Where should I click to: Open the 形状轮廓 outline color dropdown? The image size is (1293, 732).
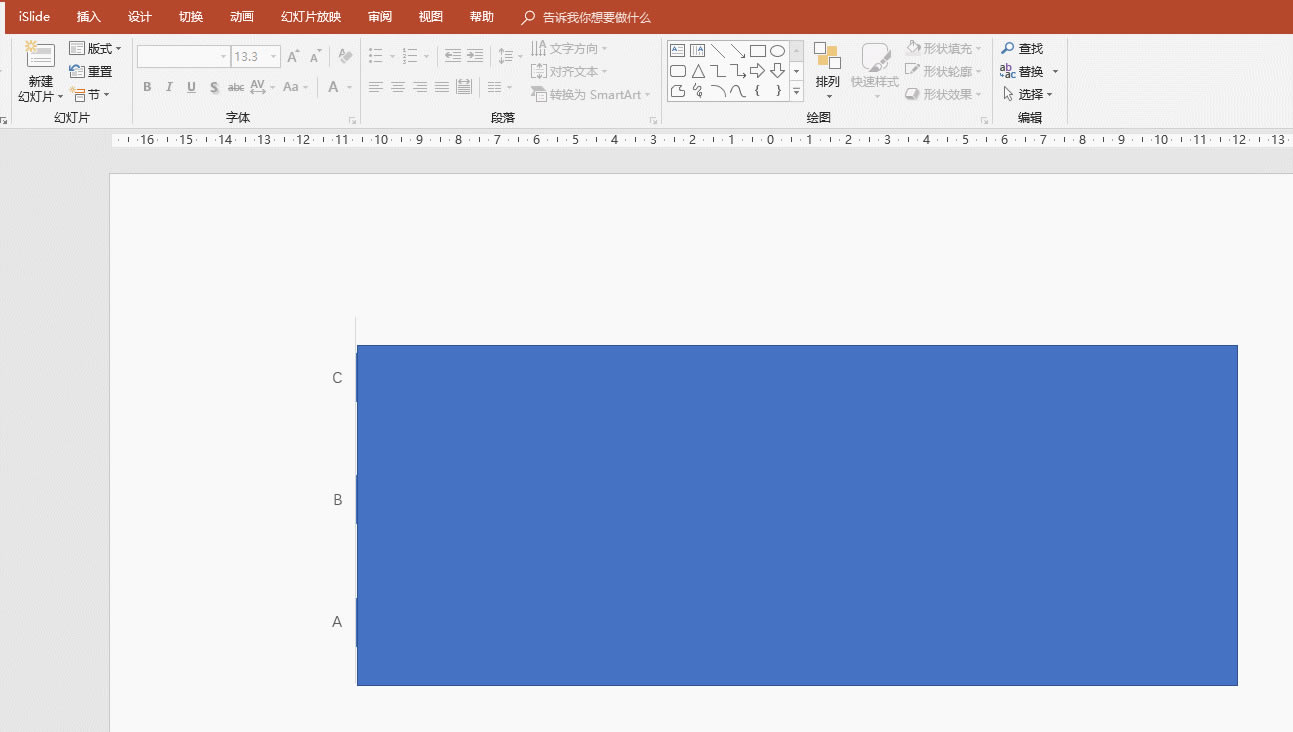tap(944, 71)
